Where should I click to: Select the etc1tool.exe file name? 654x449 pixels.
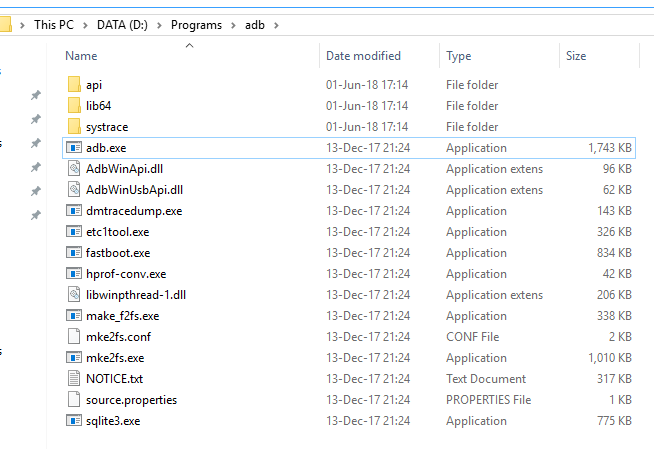click(x=118, y=232)
